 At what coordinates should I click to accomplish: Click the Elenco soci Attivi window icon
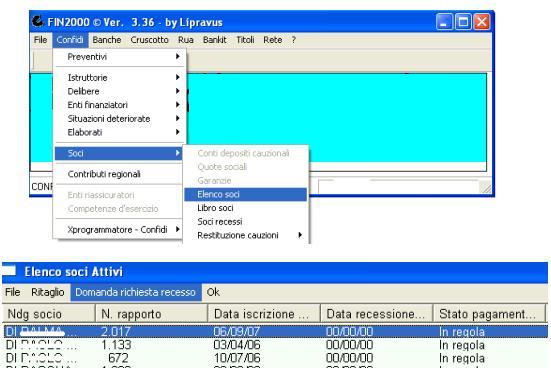tap(9, 271)
